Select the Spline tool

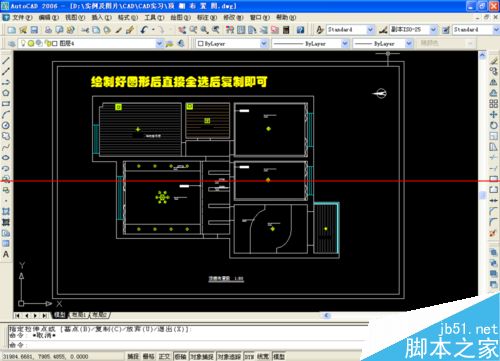(x=6, y=147)
